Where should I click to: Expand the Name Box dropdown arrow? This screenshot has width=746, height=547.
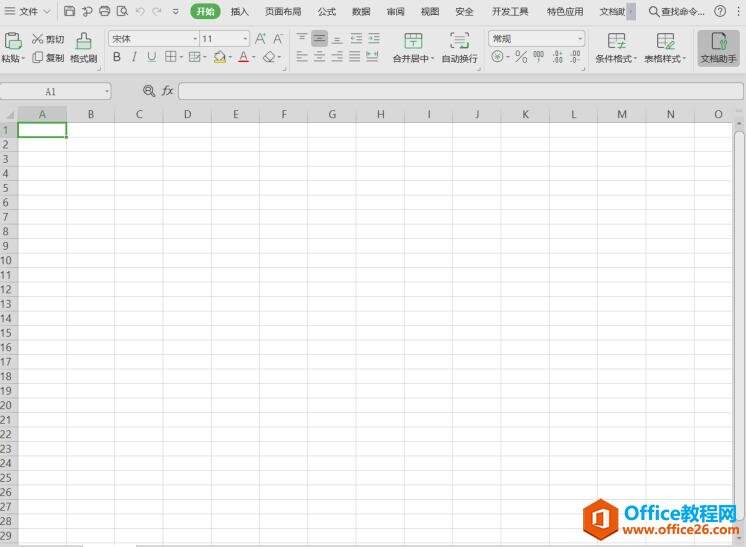107,91
